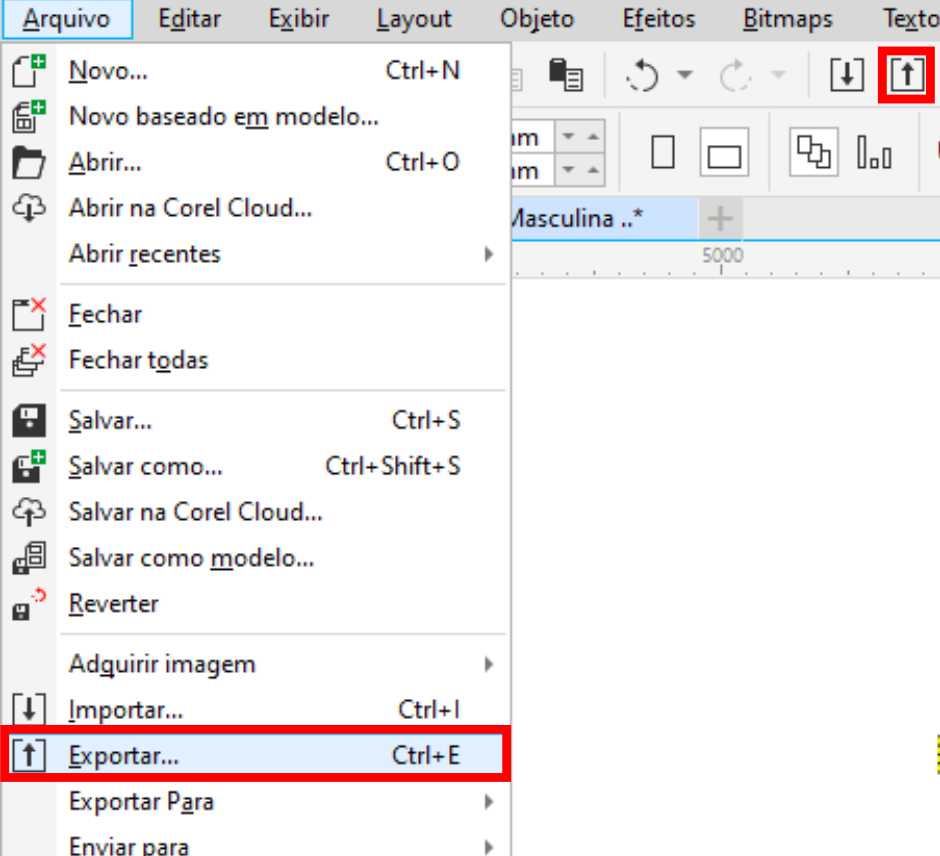The height and width of the screenshot is (856, 940).
Task: Click the Paste clipboard icon in the toolbar
Action: (566, 75)
